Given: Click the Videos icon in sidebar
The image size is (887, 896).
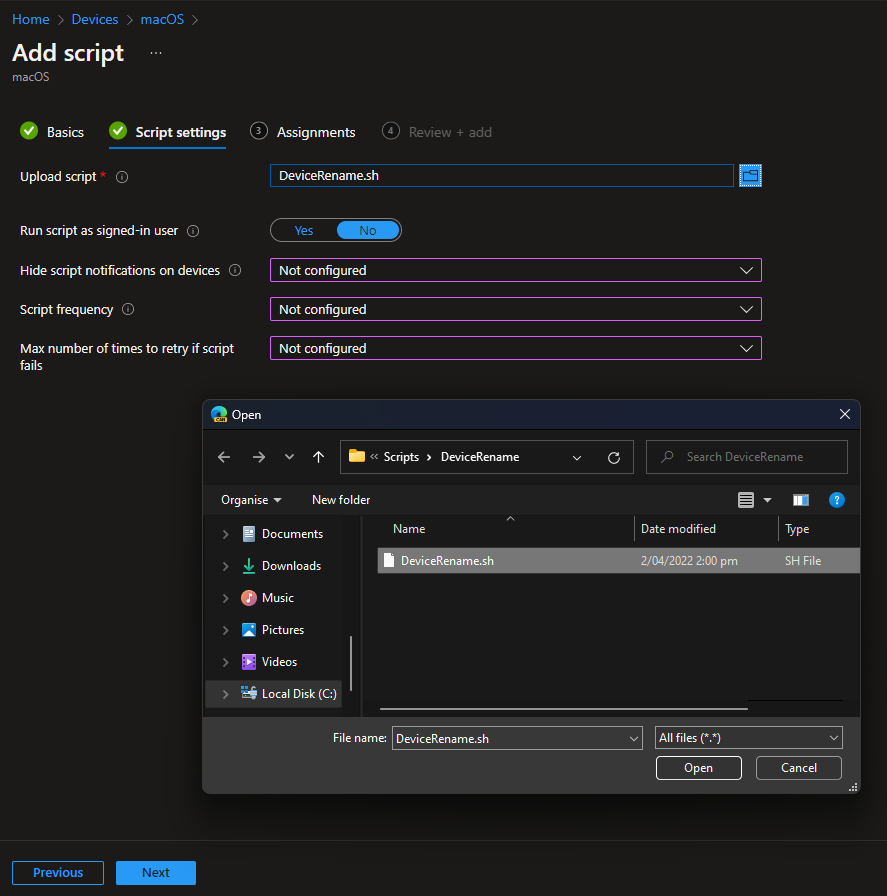Looking at the screenshot, I should 249,662.
